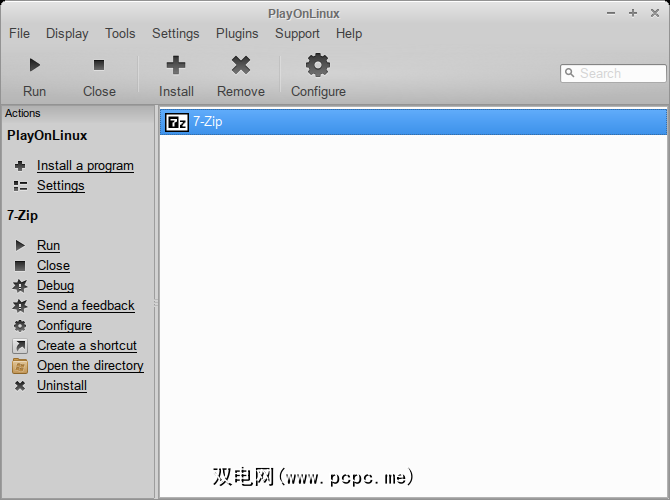This screenshot has height=500, width=670.
Task: Click the sidebar Close link
Action: [53, 265]
